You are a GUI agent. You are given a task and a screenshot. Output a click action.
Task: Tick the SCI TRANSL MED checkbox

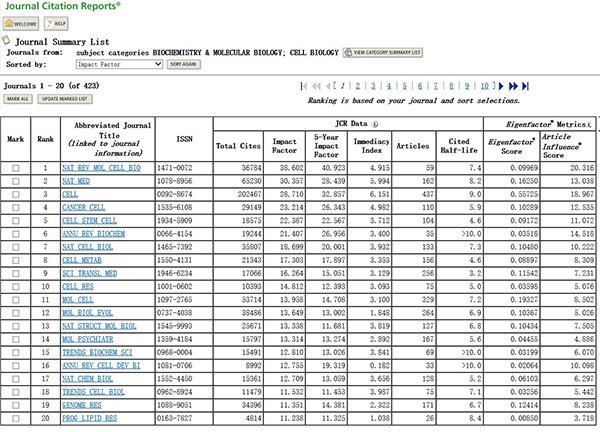tap(16, 274)
